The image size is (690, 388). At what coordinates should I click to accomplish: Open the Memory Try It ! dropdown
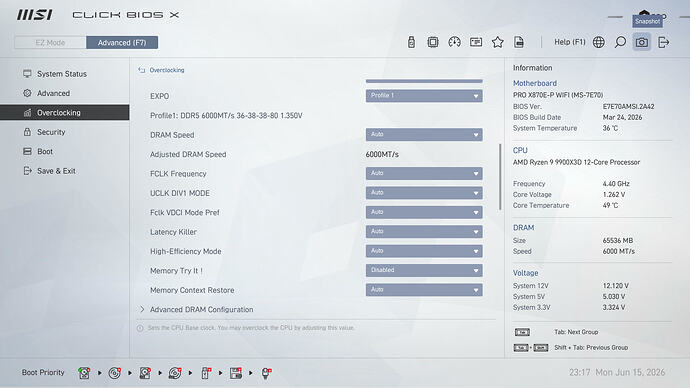(424, 270)
